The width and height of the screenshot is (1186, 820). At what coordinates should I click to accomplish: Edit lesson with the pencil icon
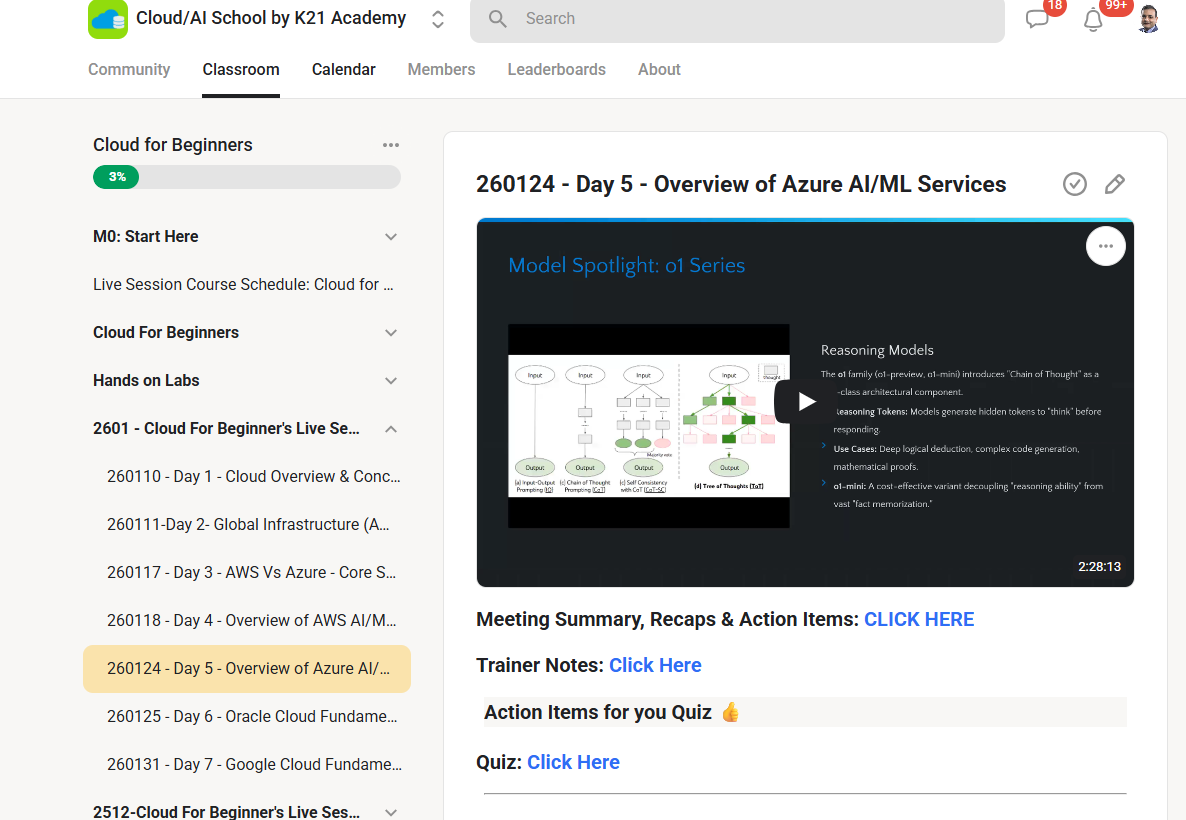click(1114, 184)
